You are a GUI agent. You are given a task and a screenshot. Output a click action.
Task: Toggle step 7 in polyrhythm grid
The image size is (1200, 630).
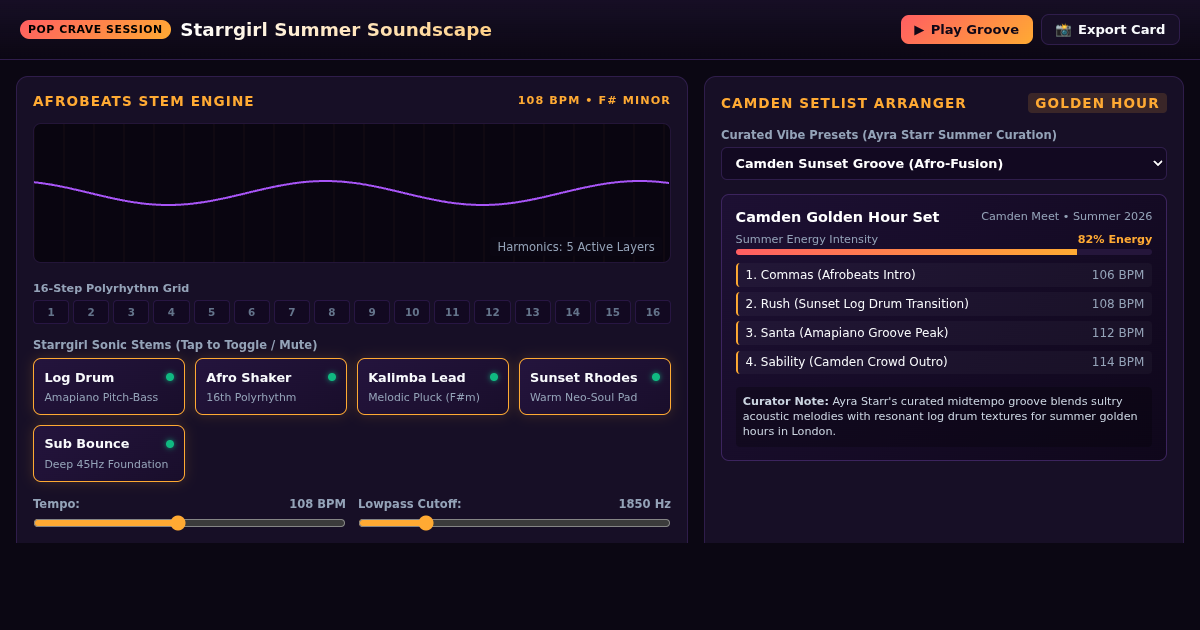click(x=292, y=312)
